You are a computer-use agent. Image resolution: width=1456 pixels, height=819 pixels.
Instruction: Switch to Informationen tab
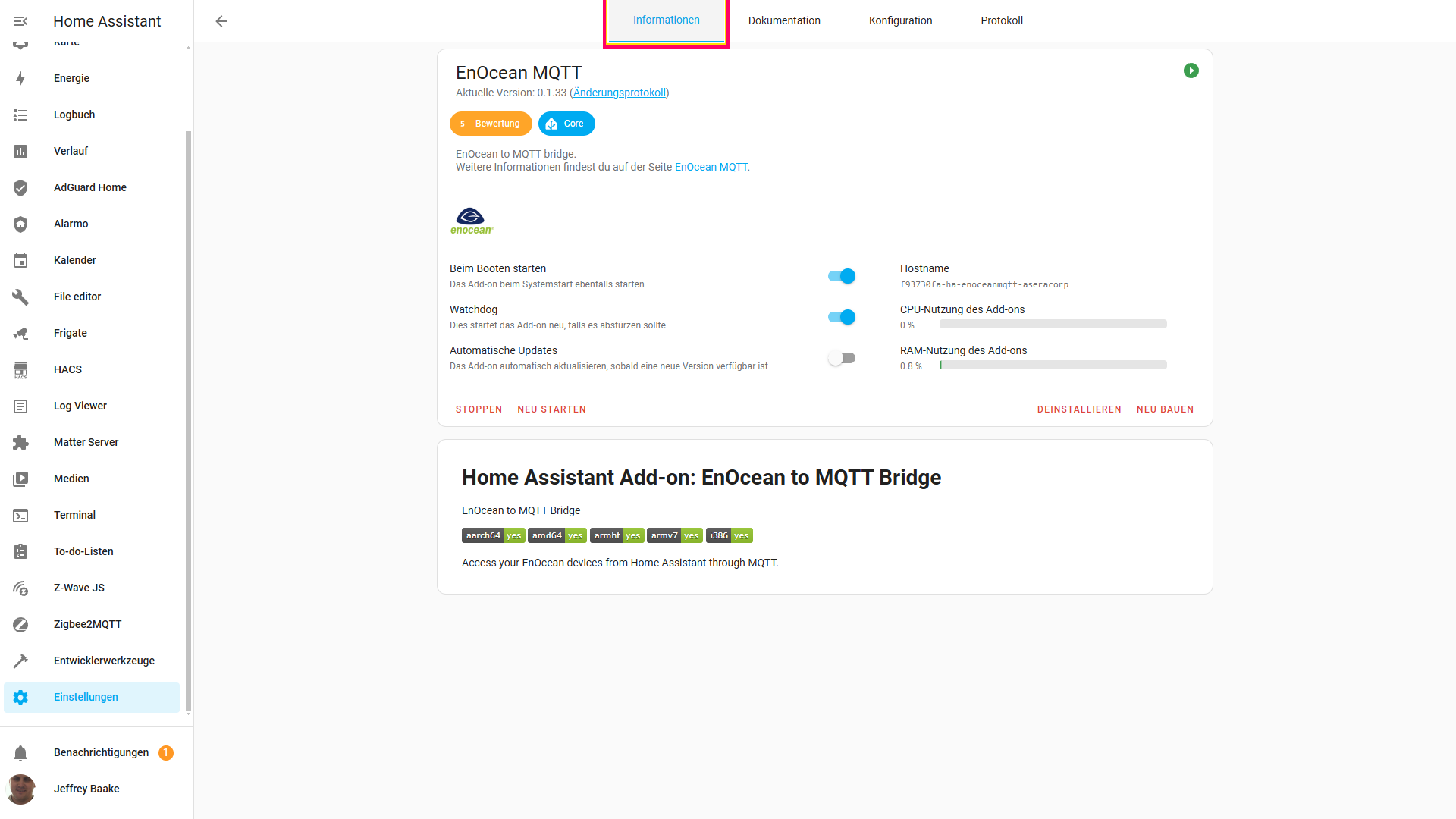pos(667,20)
